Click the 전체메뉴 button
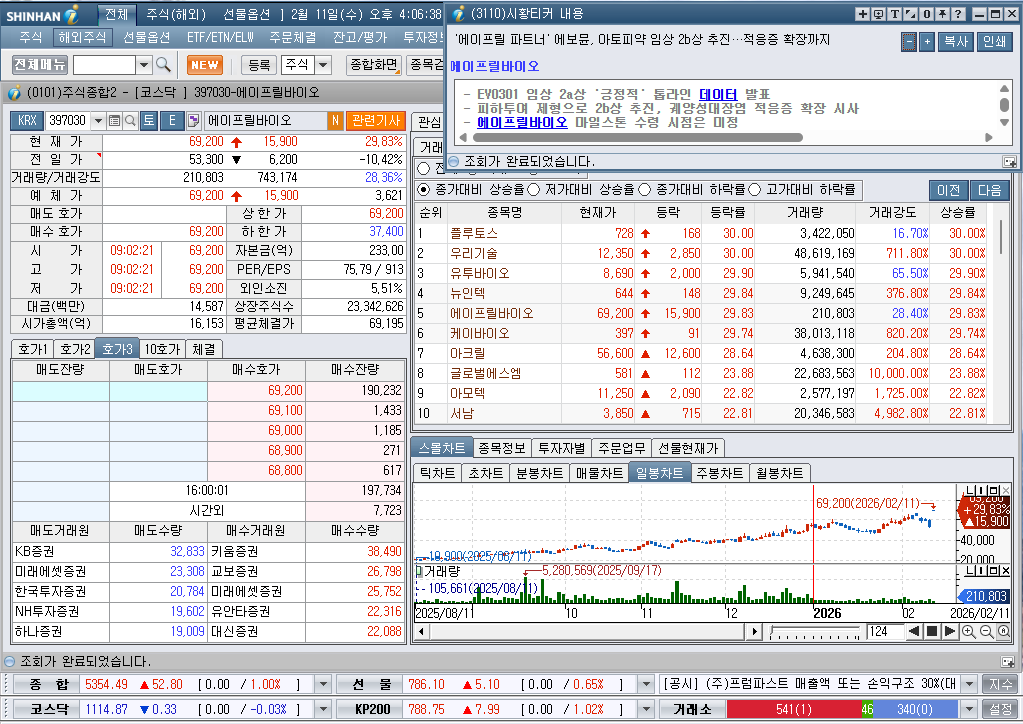Screen dimensions: 1023x724 40,65
